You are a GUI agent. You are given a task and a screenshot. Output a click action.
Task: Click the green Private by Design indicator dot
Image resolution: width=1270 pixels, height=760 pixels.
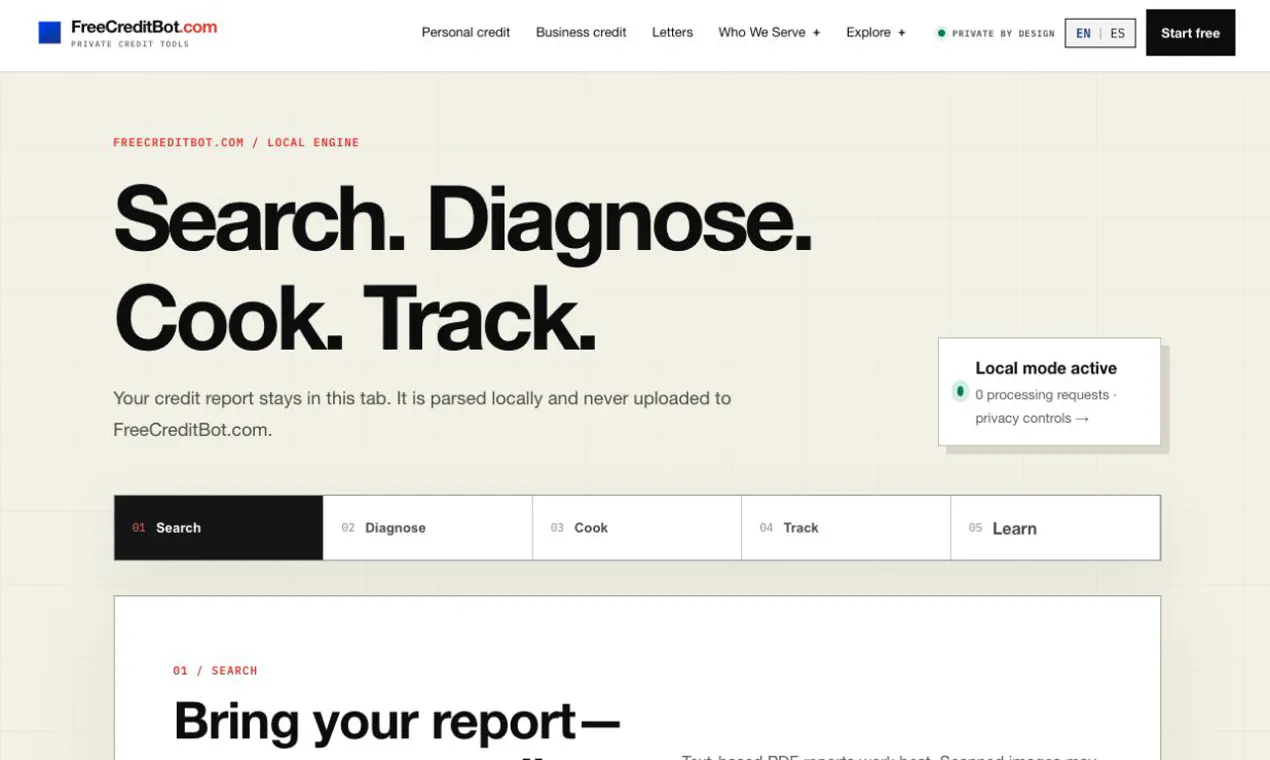click(x=941, y=33)
